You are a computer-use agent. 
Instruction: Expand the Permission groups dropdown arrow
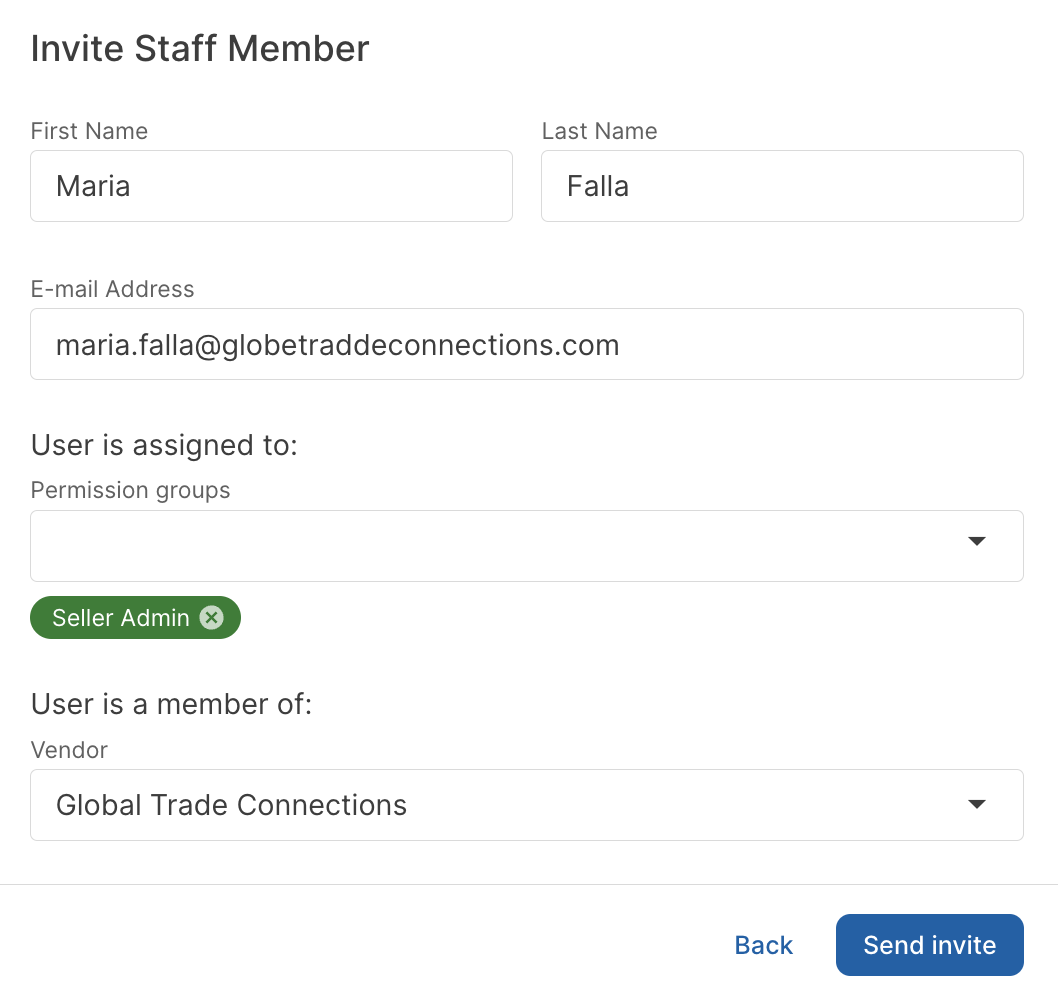pyautogui.click(x=977, y=542)
